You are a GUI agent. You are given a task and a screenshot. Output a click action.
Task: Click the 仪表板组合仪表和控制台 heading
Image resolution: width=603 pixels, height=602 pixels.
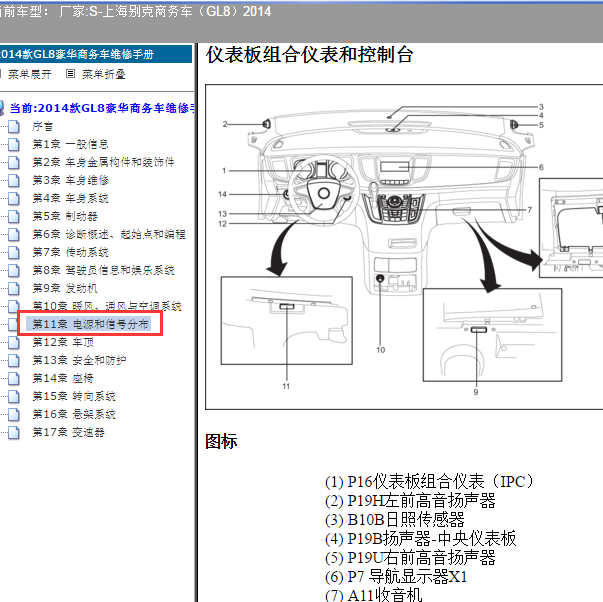(310, 55)
